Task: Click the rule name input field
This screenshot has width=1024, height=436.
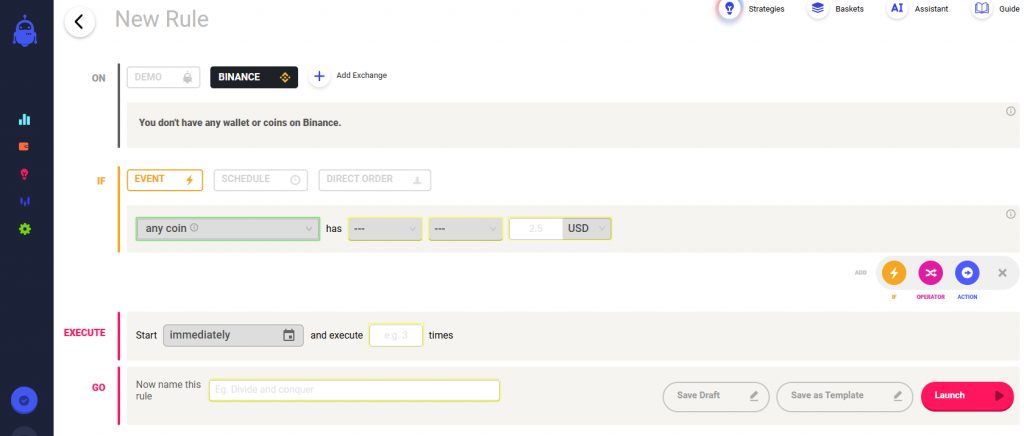Action: pyautogui.click(x=354, y=391)
